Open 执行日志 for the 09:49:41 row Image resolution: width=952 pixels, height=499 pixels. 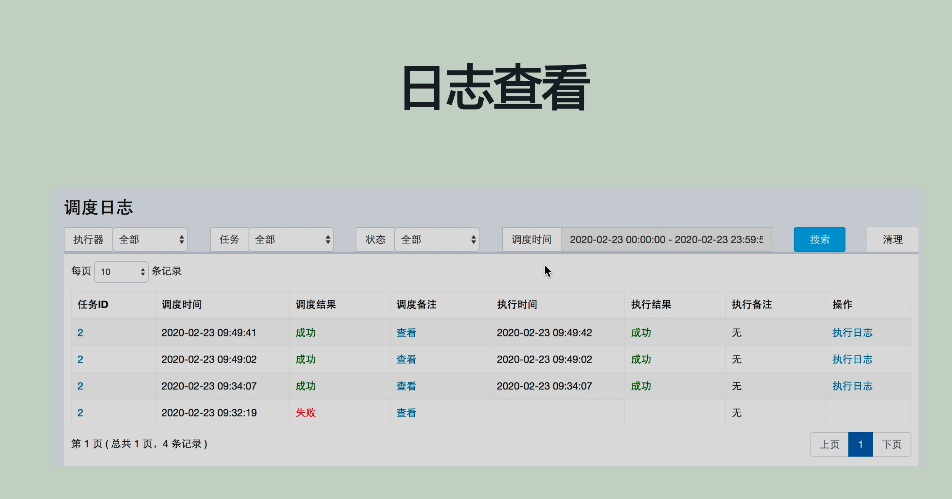[852, 333]
